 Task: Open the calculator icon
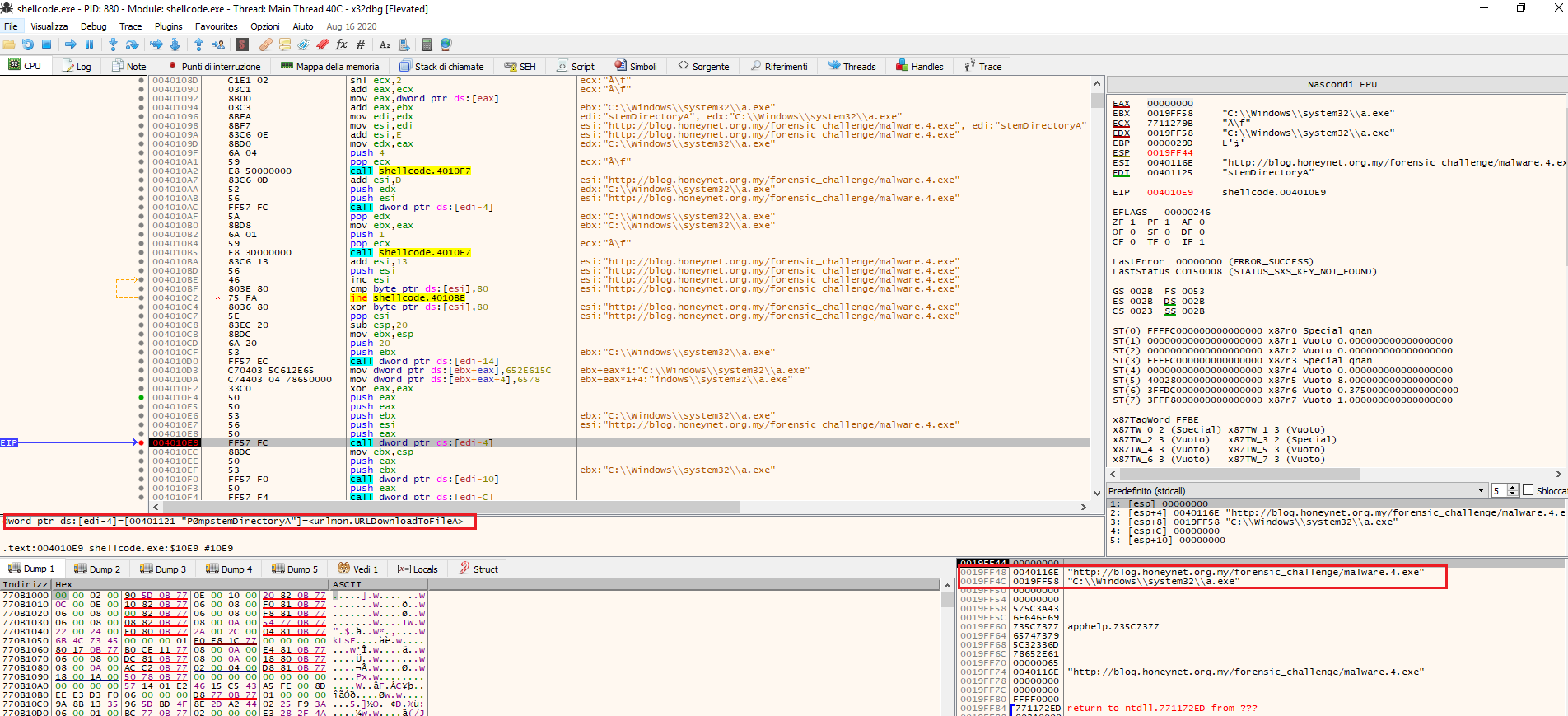[x=427, y=44]
